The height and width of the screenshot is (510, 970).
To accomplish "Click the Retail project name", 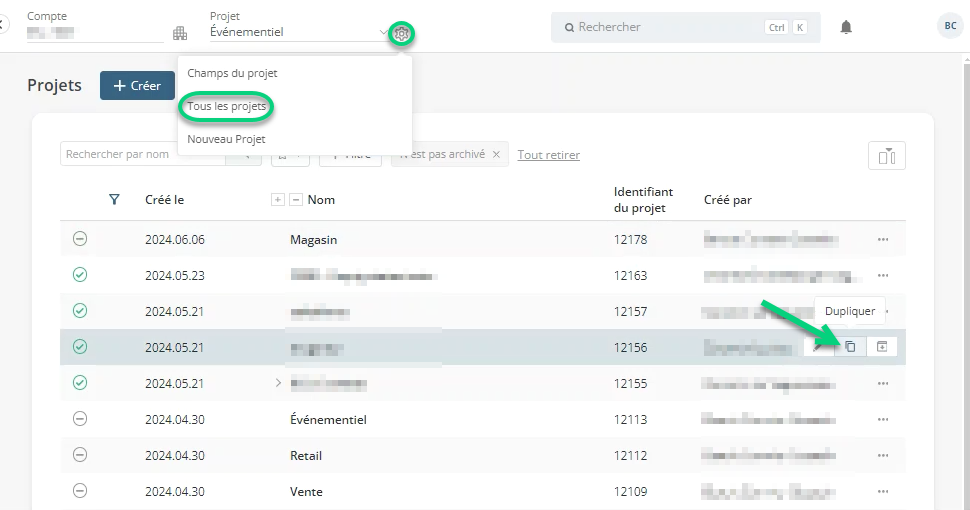I will 306,456.
